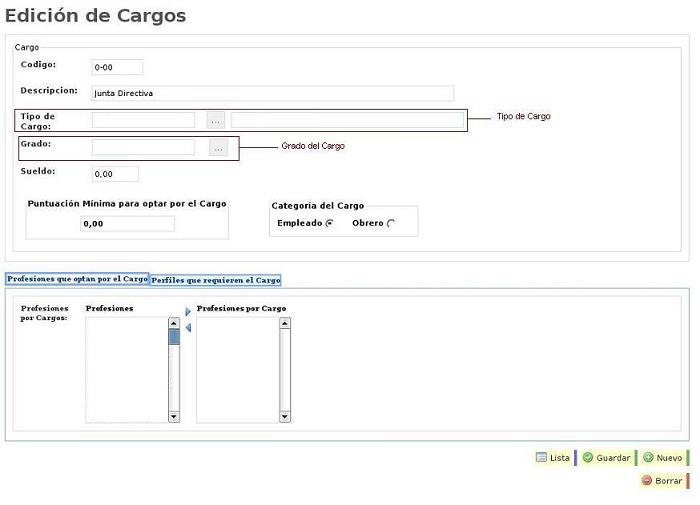Click the Lista button

click(x=553, y=458)
